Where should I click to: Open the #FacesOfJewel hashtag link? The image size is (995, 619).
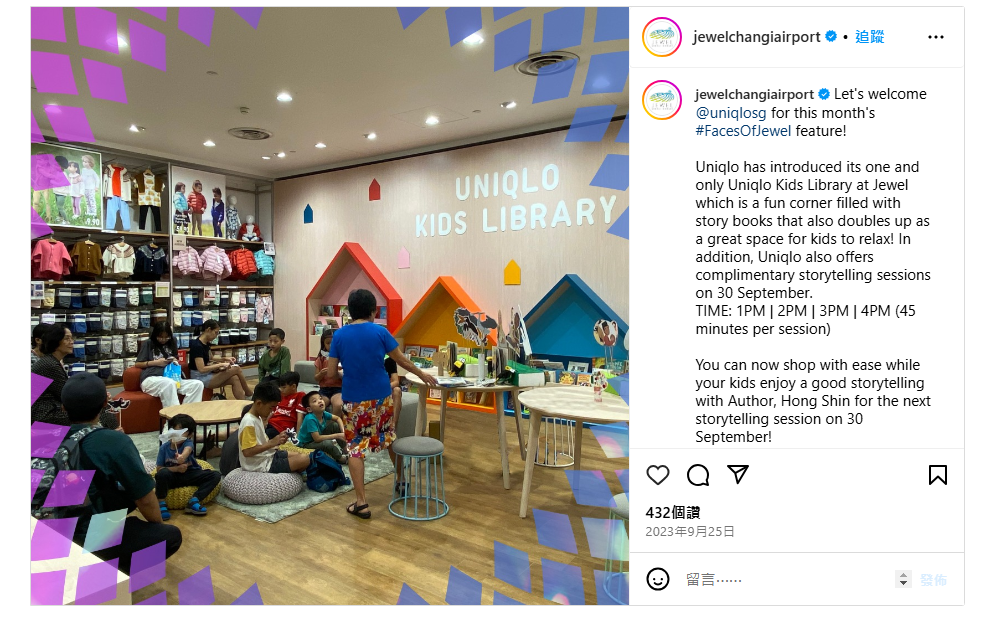[743, 131]
